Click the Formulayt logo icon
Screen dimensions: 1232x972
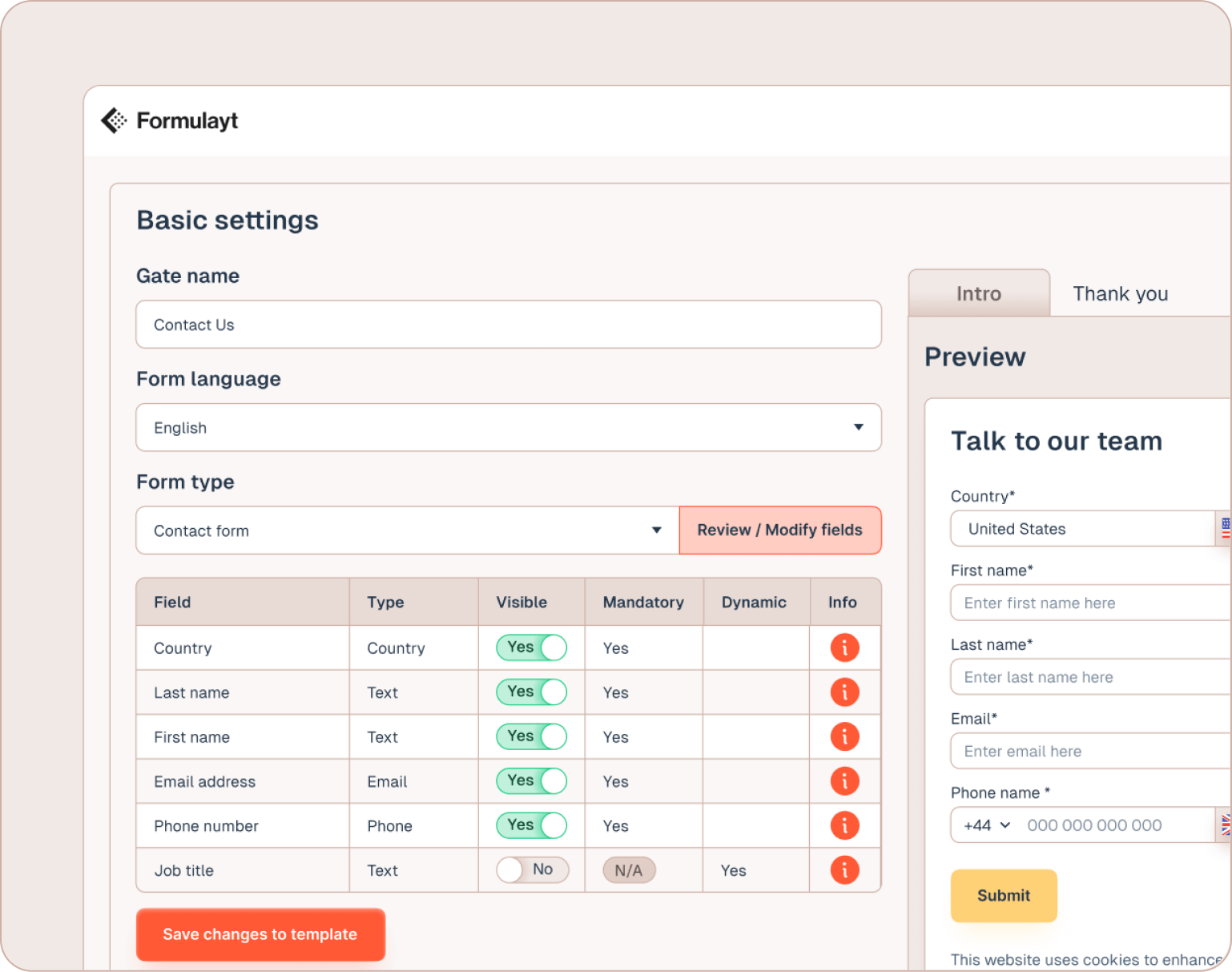click(114, 120)
